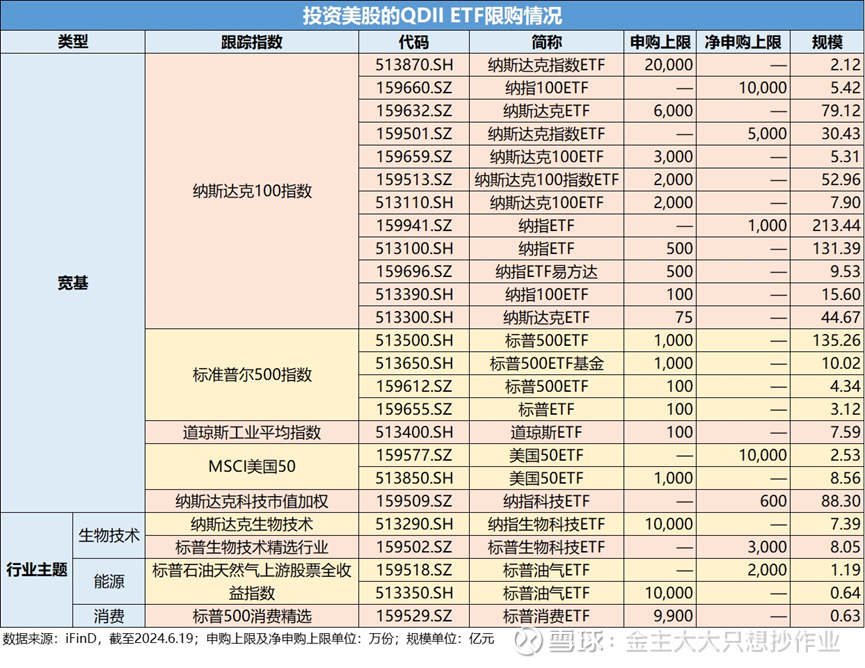Select the 标准普尔500指数 index cell

pyautogui.click(x=252, y=375)
